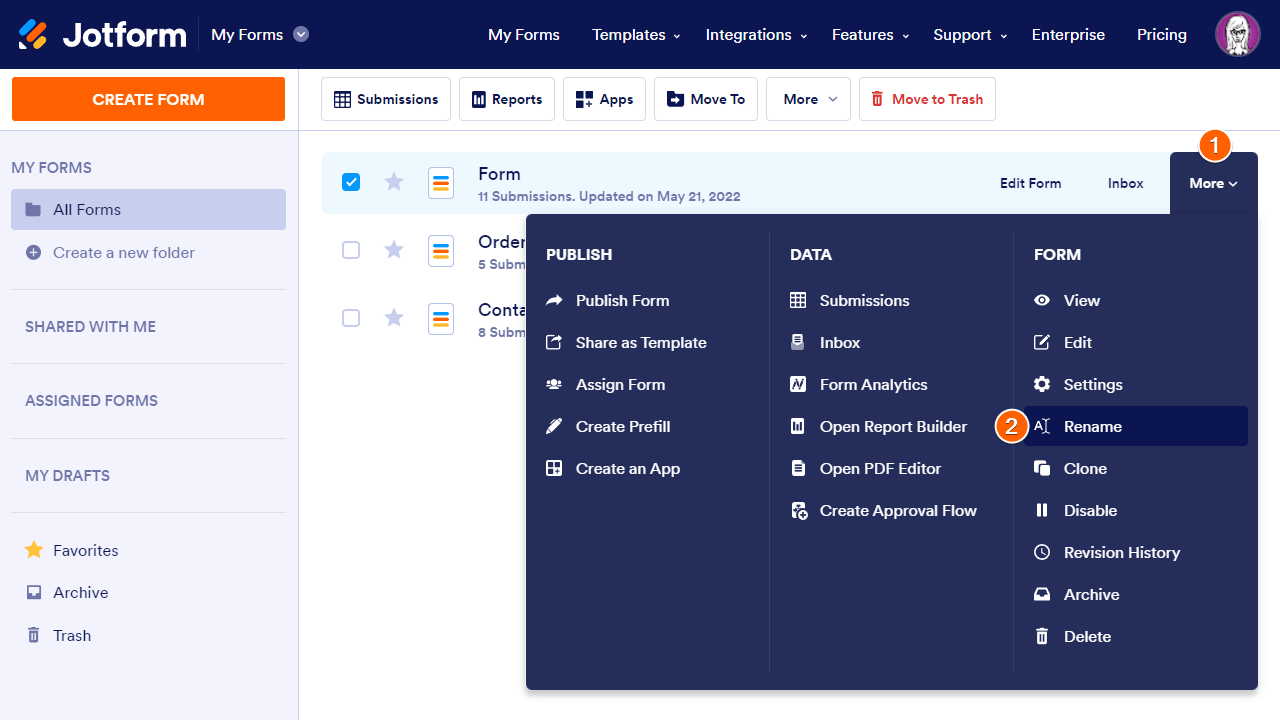Screen dimensions: 1280x720
Task: Go to My Forms in the top navigation
Action: pyautogui.click(x=524, y=35)
